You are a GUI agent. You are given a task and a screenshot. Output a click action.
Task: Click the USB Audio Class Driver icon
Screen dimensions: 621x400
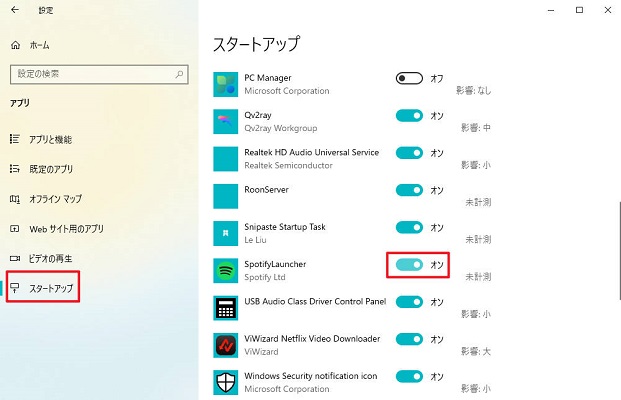point(225,308)
